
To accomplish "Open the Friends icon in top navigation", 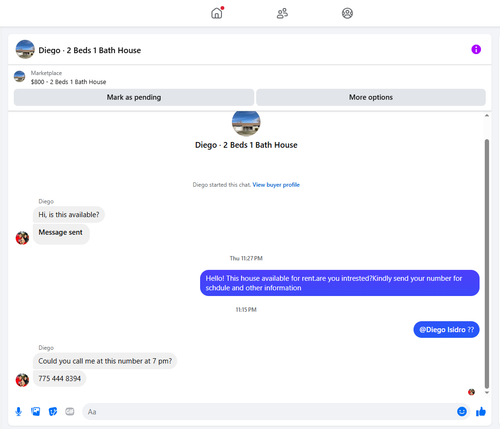I will tap(282, 13).
